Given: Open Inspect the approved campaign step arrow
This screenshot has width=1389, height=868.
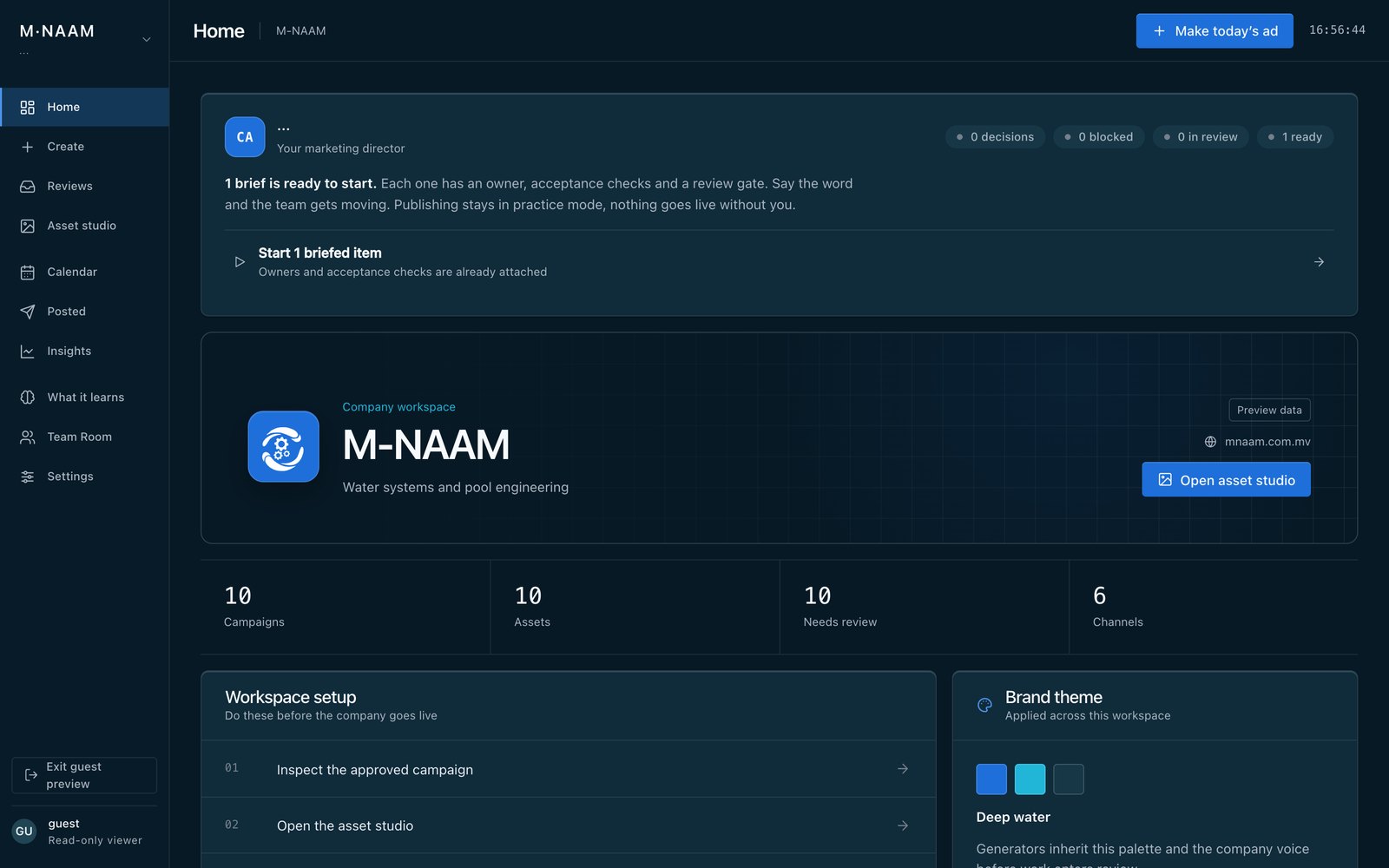Looking at the screenshot, I should tap(903, 769).
